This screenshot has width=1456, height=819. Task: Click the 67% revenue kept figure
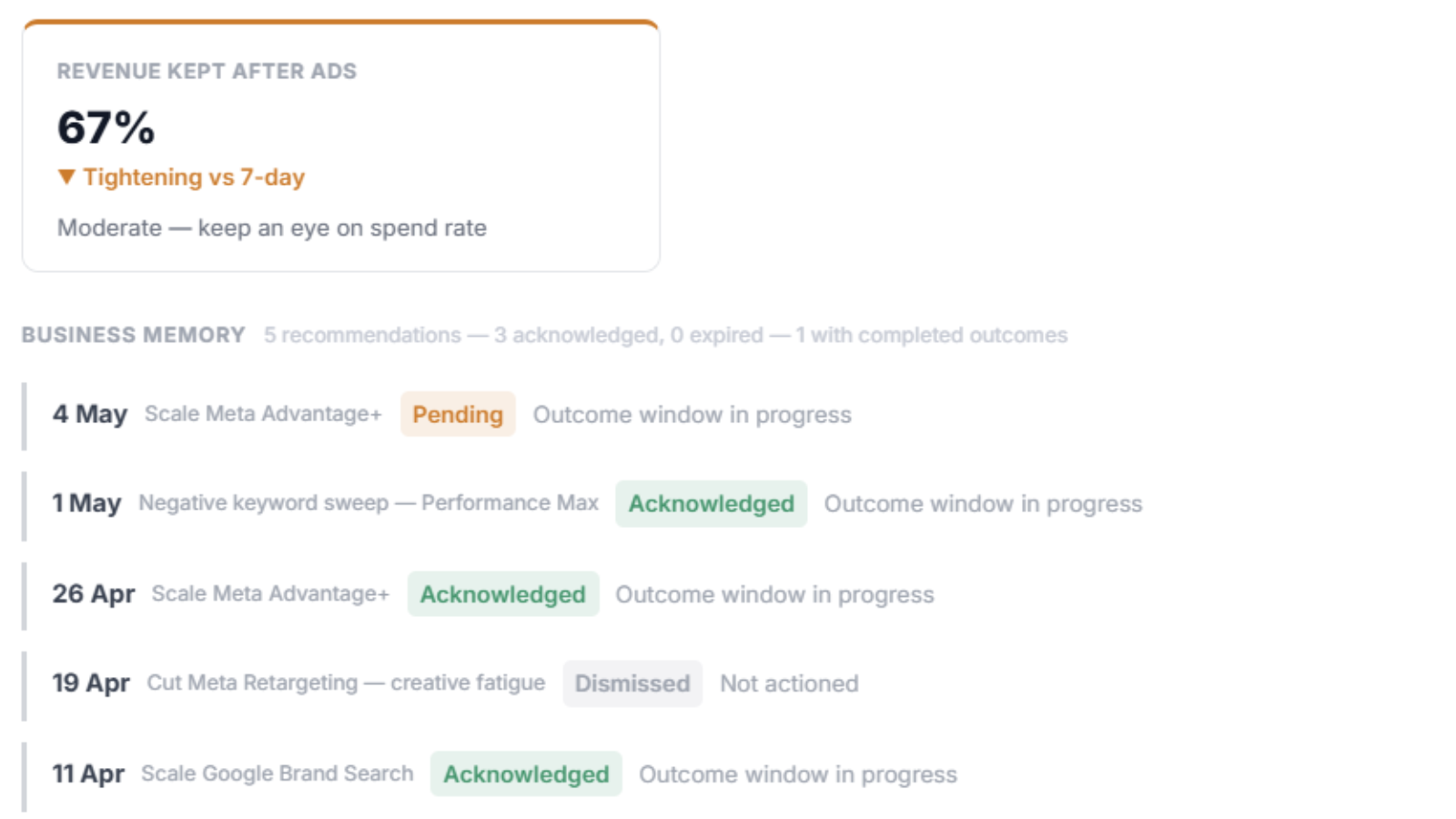[x=106, y=127]
